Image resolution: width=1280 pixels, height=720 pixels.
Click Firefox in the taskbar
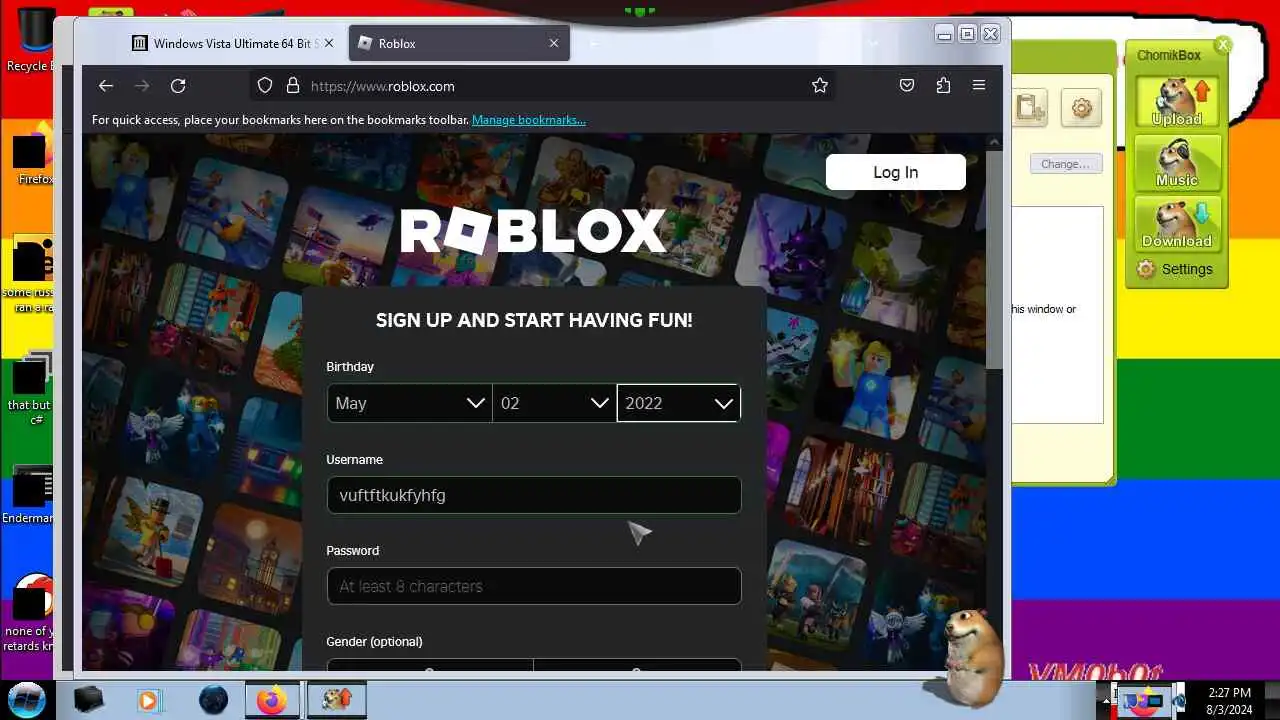pyautogui.click(x=271, y=700)
